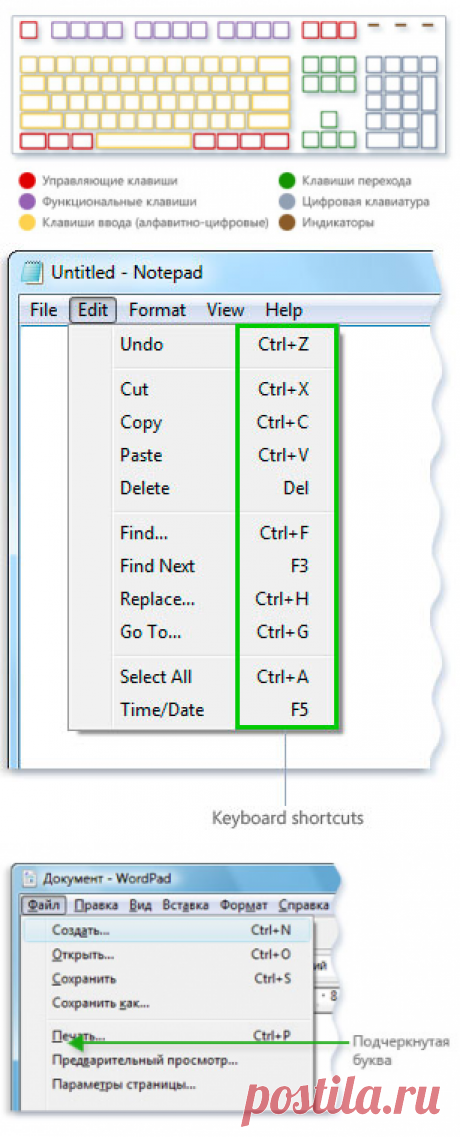Viewport: 460px width, 1137px height.
Task: Click the purple functional keys legend dot
Action: (27, 202)
